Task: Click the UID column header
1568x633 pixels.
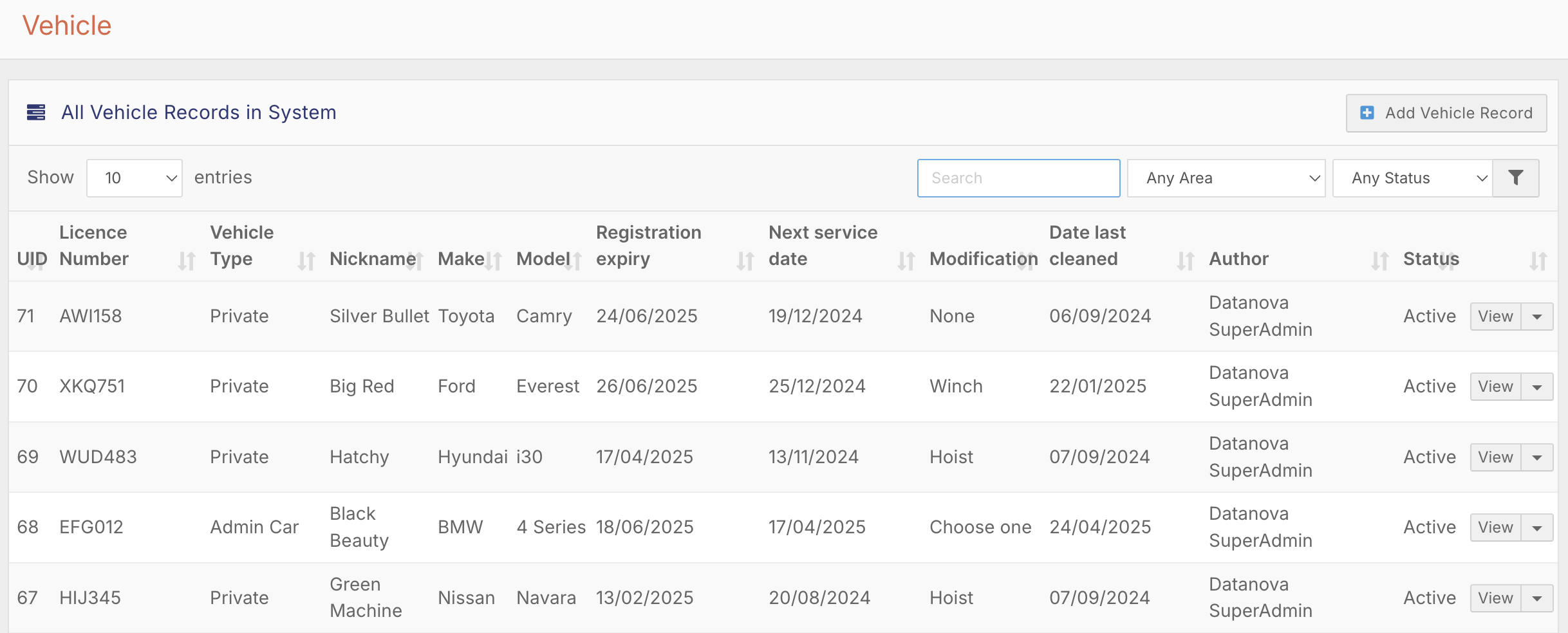Action: pos(32,259)
